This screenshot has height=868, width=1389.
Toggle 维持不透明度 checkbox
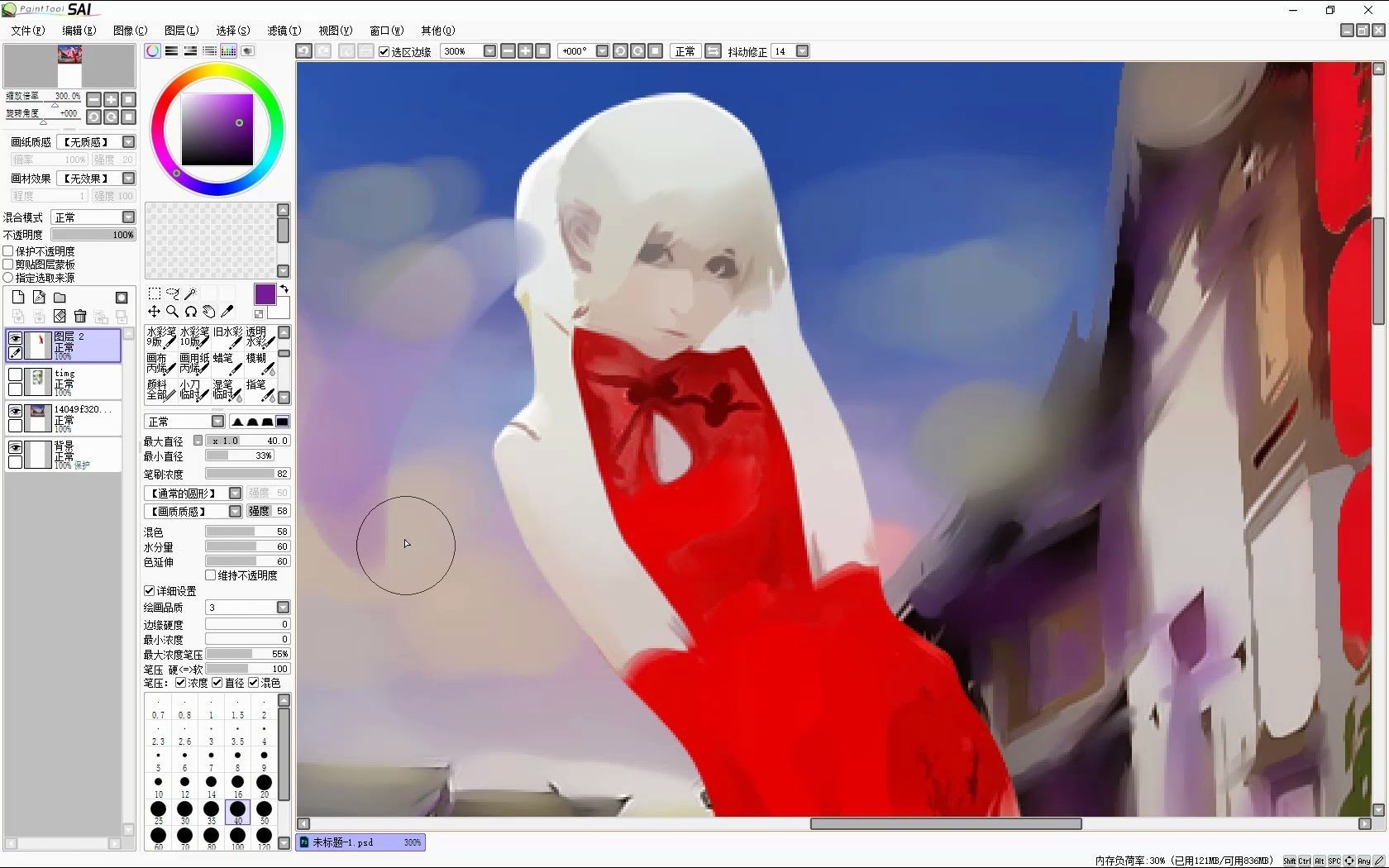tap(211, 575)
